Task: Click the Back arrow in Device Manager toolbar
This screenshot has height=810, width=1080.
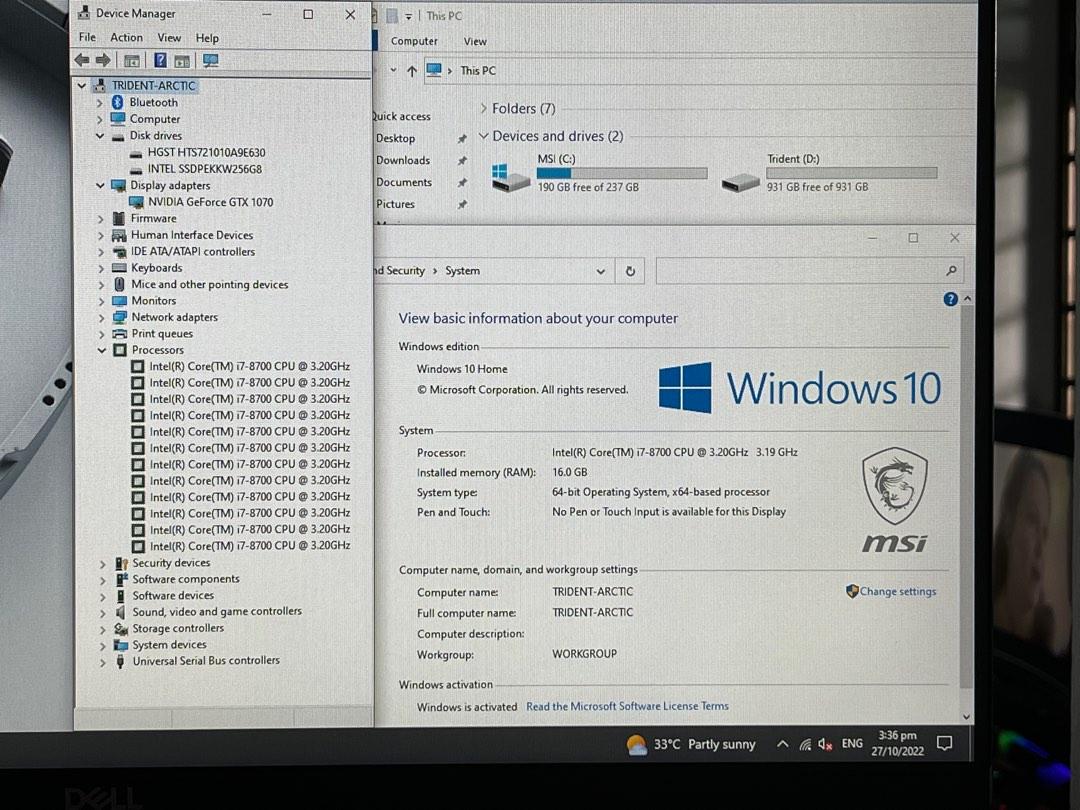Action: (x=82, y=60)
